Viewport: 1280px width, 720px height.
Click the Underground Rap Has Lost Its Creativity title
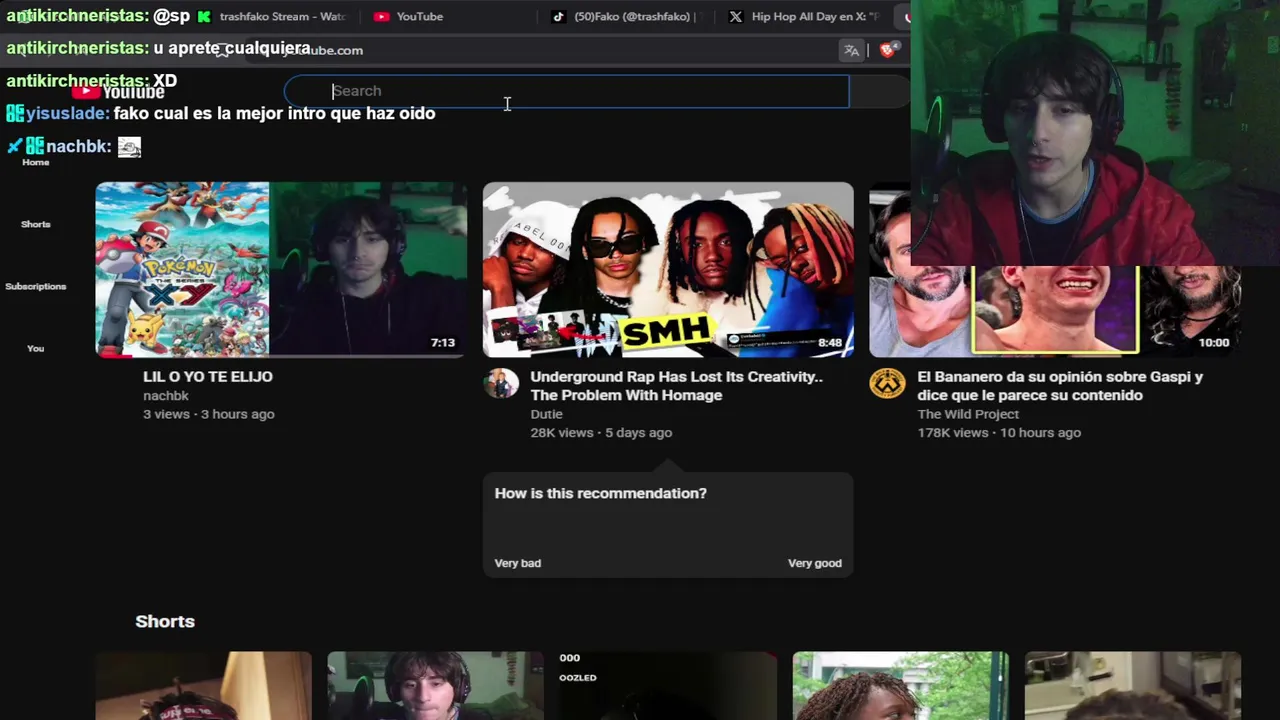[x=676, y=386]
